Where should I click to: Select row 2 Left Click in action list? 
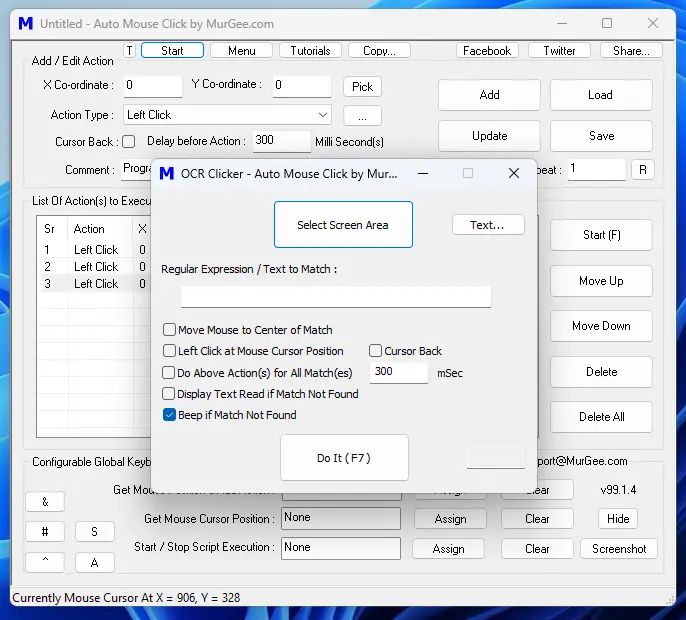click(x=94, y=266)
